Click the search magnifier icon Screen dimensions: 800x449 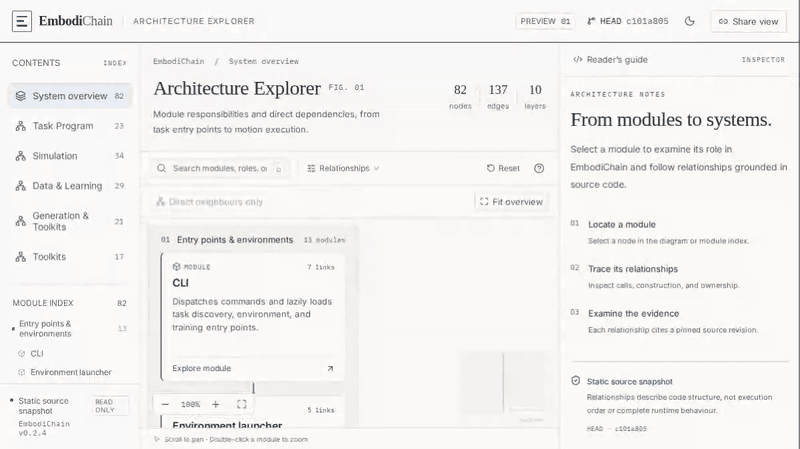tap(161, 168)
